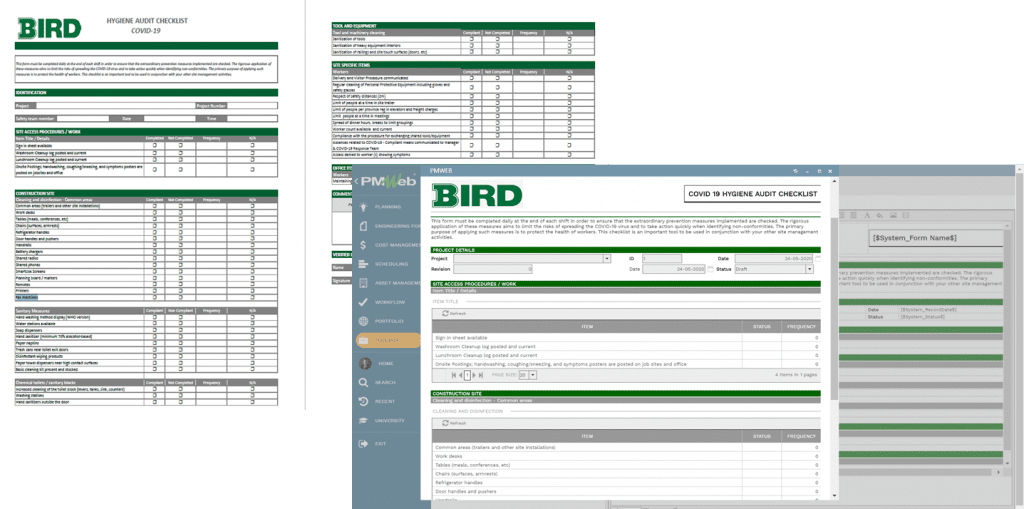The width and height of the screenshot is (1024, 509).
Task: Tick Not Completed for Work desks row
Action: [180, 212]
